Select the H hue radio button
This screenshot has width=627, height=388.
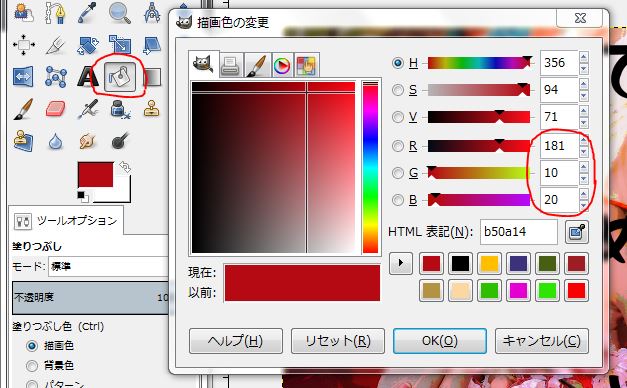pos(397,63)
